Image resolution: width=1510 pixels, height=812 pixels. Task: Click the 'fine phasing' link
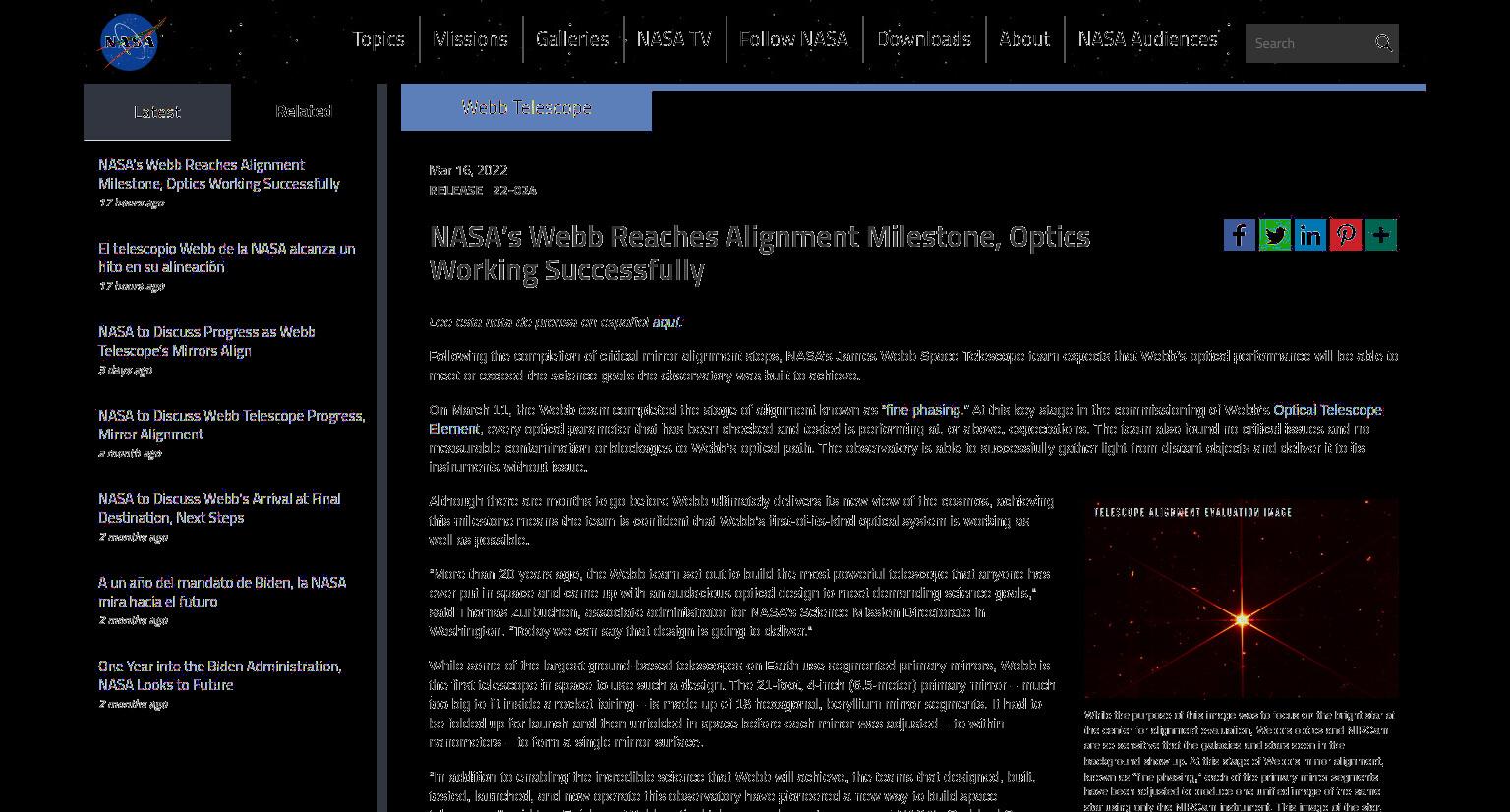coord(923,410)
